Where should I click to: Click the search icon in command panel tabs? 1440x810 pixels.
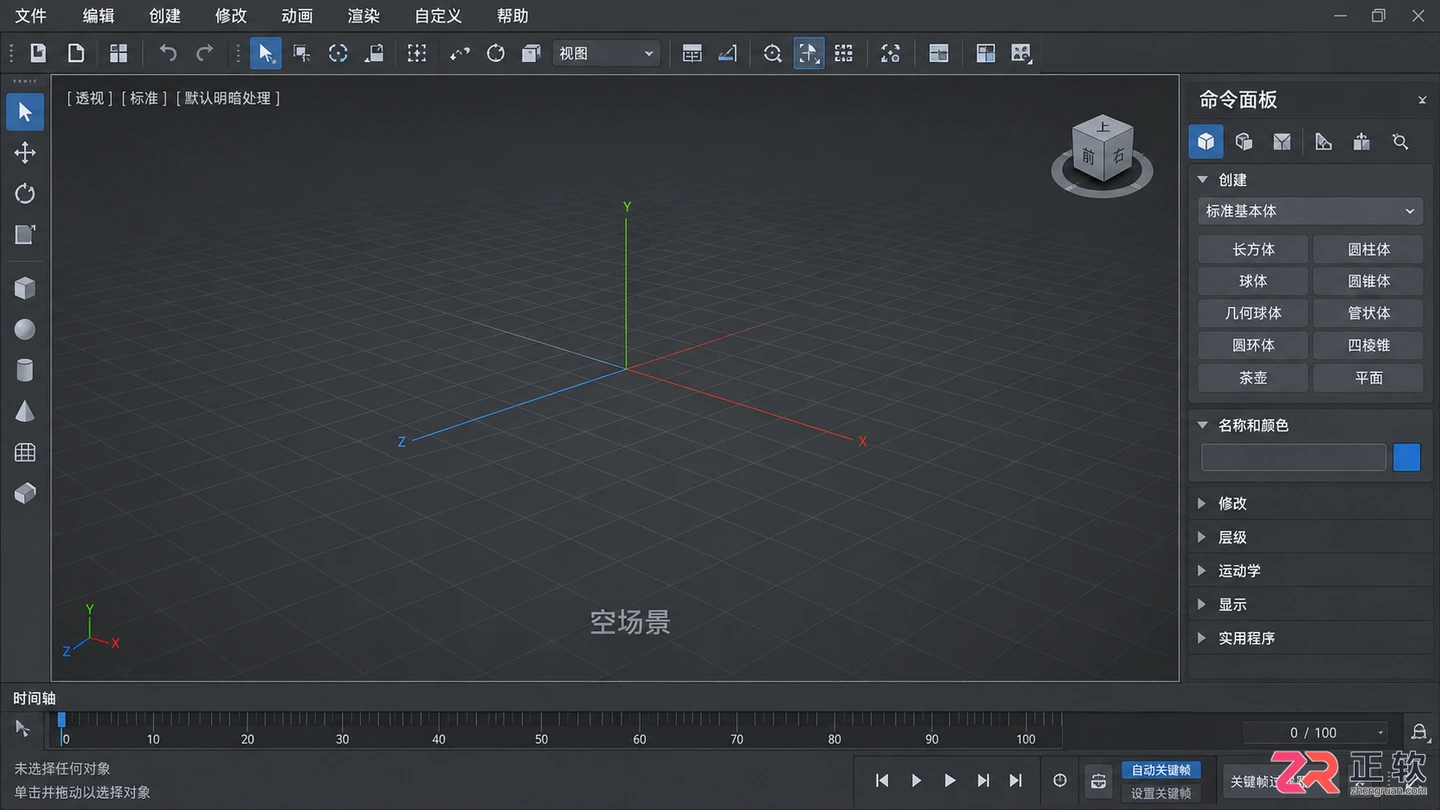[x=1400, y=142]
